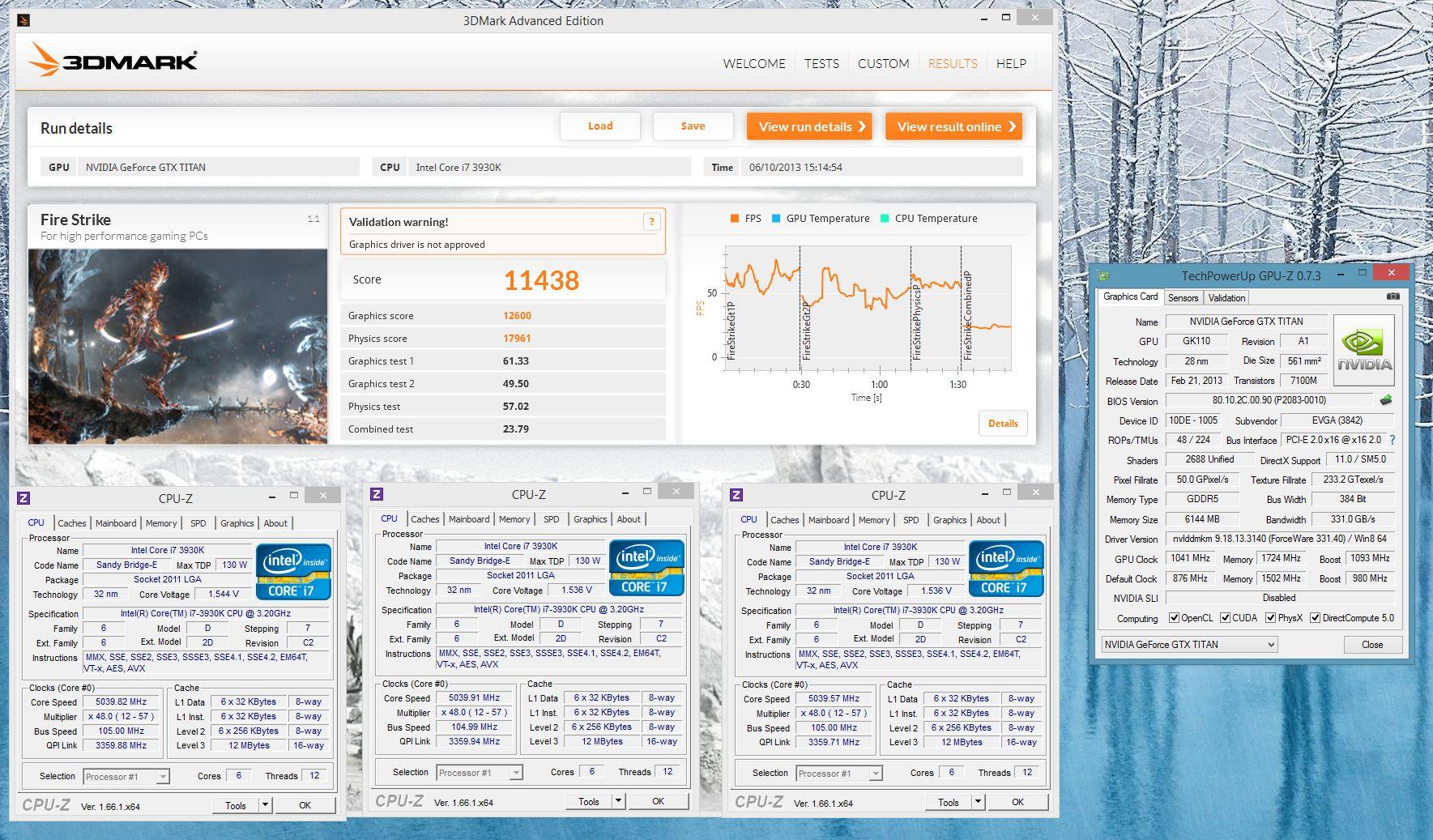Image resolution: width=1433 pixels, height=840 pixels.
Task: Go to the TESTS tab in 3DMark
Action: (821, 63)
